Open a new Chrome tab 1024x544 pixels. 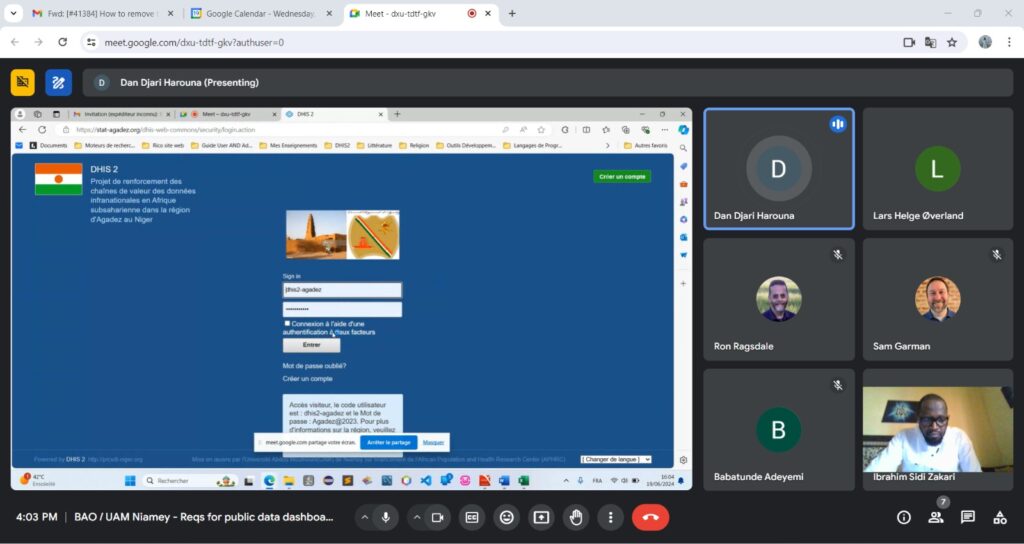click(x=512, y=13)
